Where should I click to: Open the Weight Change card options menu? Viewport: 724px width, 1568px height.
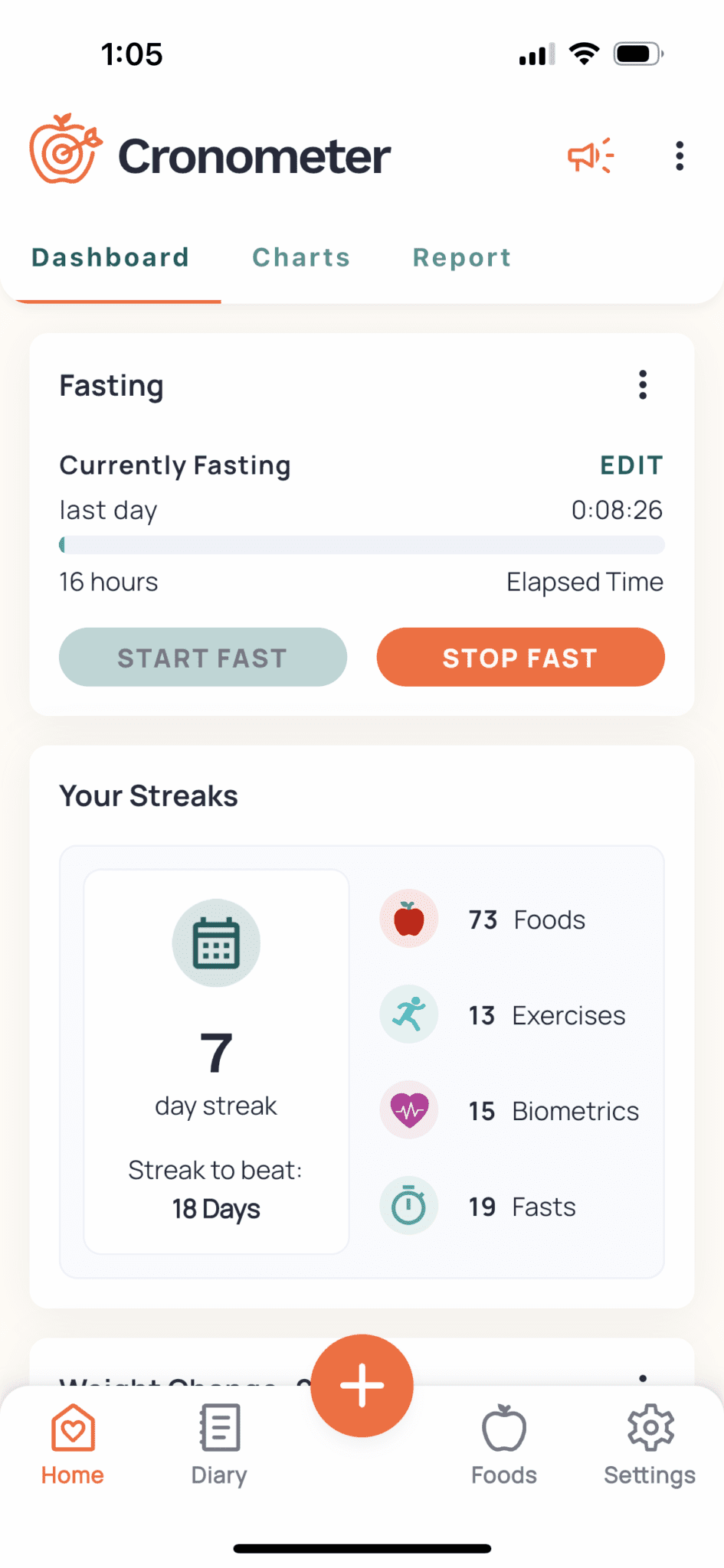pyautogui.click(x=643, y=1377)
